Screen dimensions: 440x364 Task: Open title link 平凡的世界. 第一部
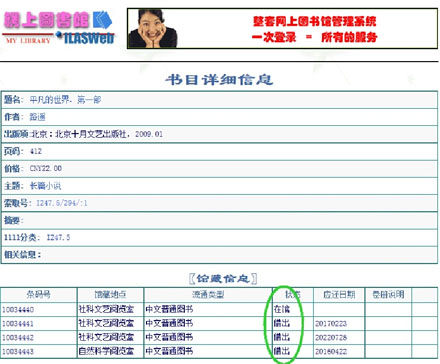(x=65, y=100)
